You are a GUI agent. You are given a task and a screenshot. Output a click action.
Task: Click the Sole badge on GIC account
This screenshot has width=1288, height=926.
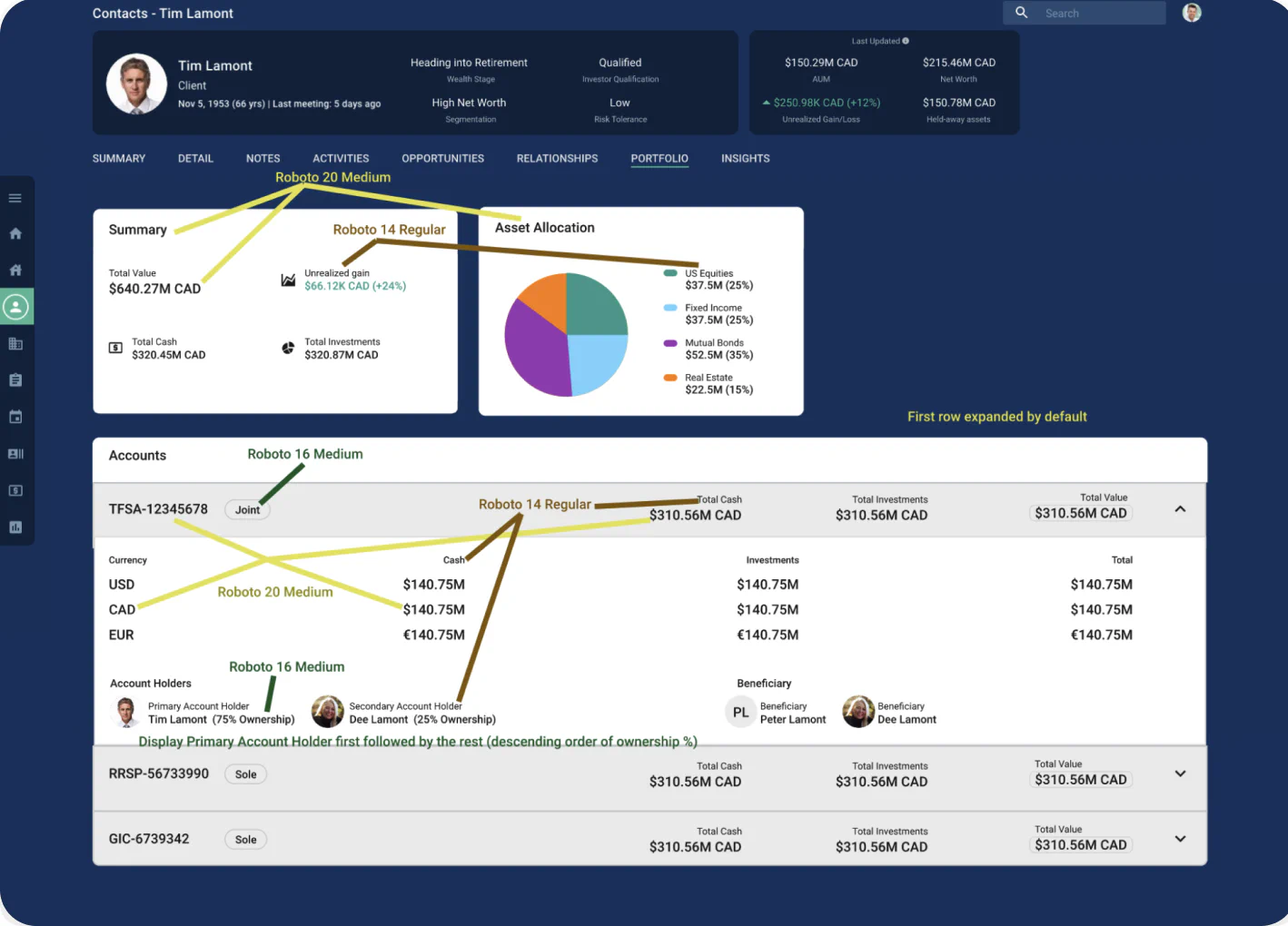coord(245,840)
